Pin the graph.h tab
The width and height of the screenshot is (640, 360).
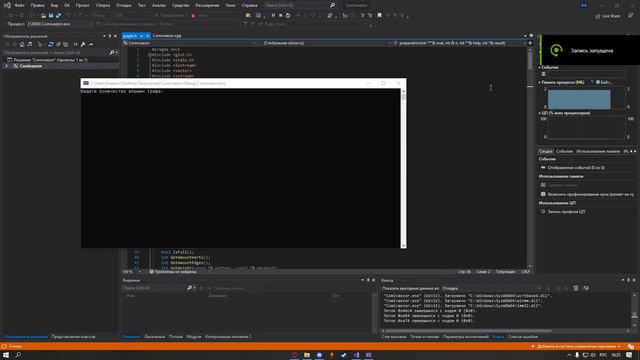[141, 36]
